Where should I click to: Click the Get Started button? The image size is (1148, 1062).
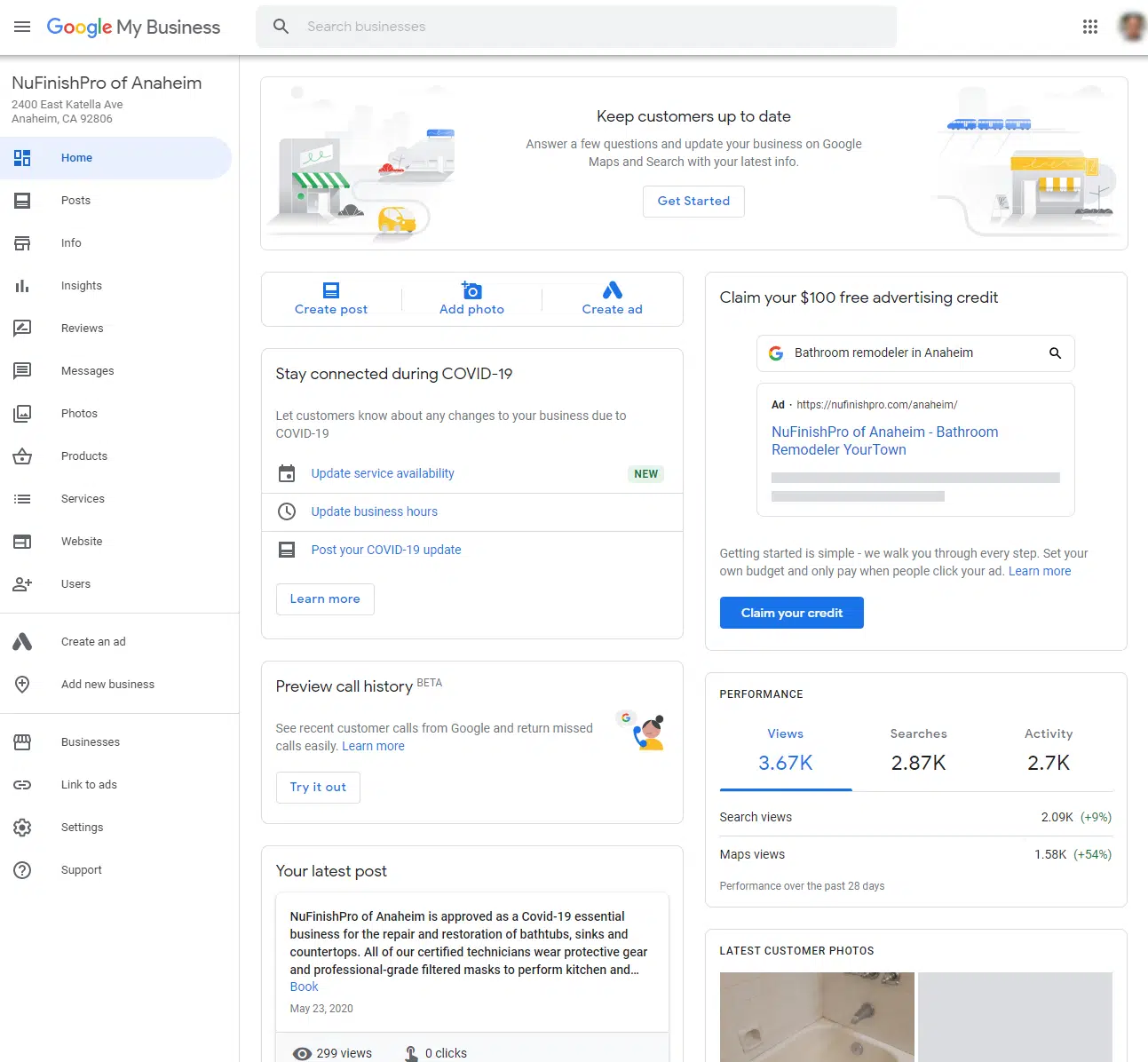[693, 202]
